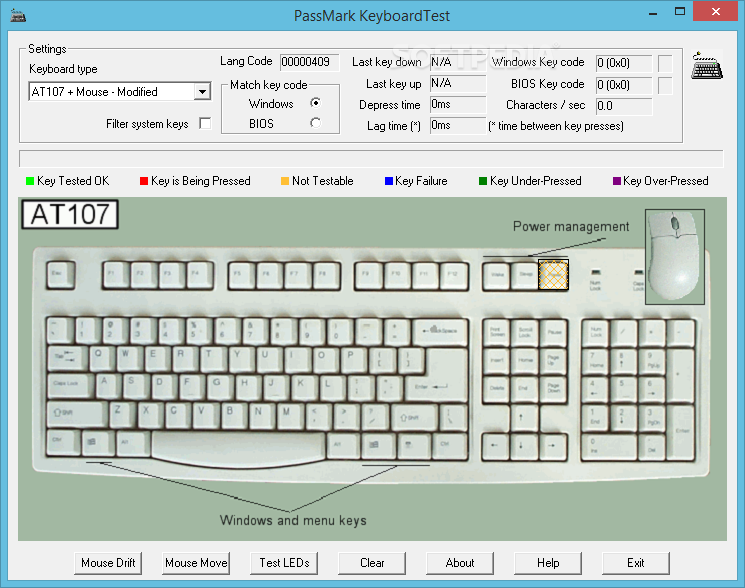Click the Caps Lock key on keyboard
The width and height of the screenshot is (745, 588).
(x=70, y=385)
